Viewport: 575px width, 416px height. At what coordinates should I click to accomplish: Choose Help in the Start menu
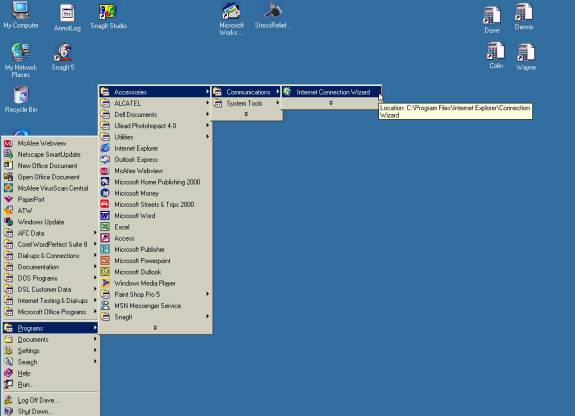pyautogui.click(x=51, y=373)
